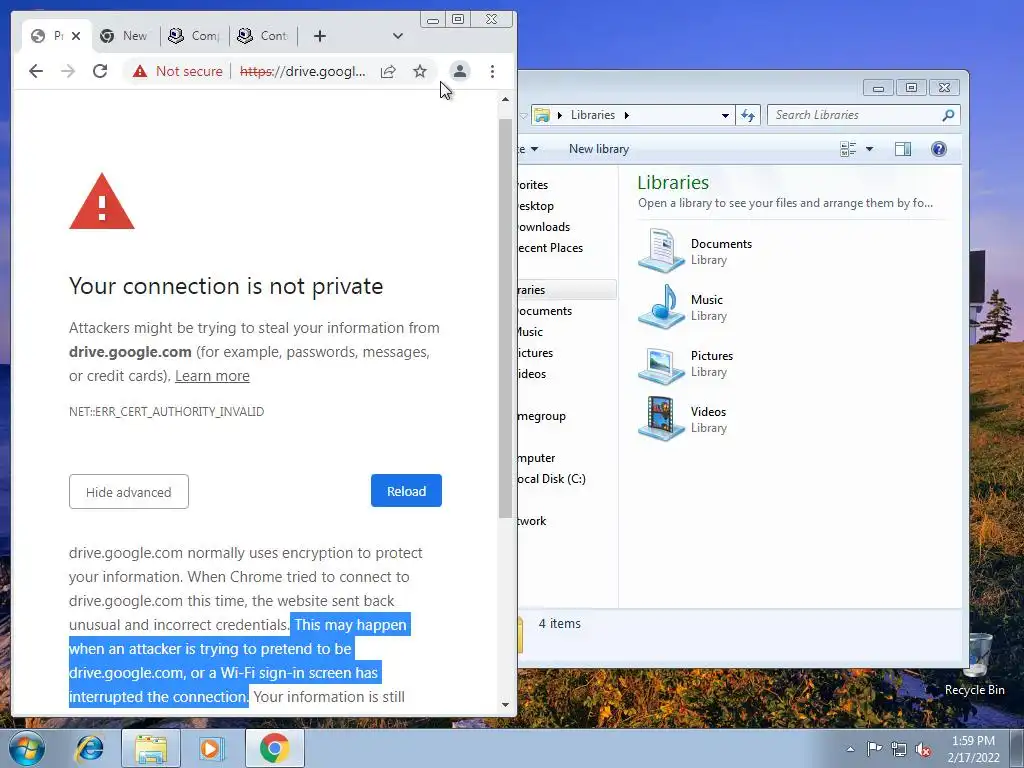The image size is (1024, 768).
Task: Switch to the New tab
Action: (124, 36)
